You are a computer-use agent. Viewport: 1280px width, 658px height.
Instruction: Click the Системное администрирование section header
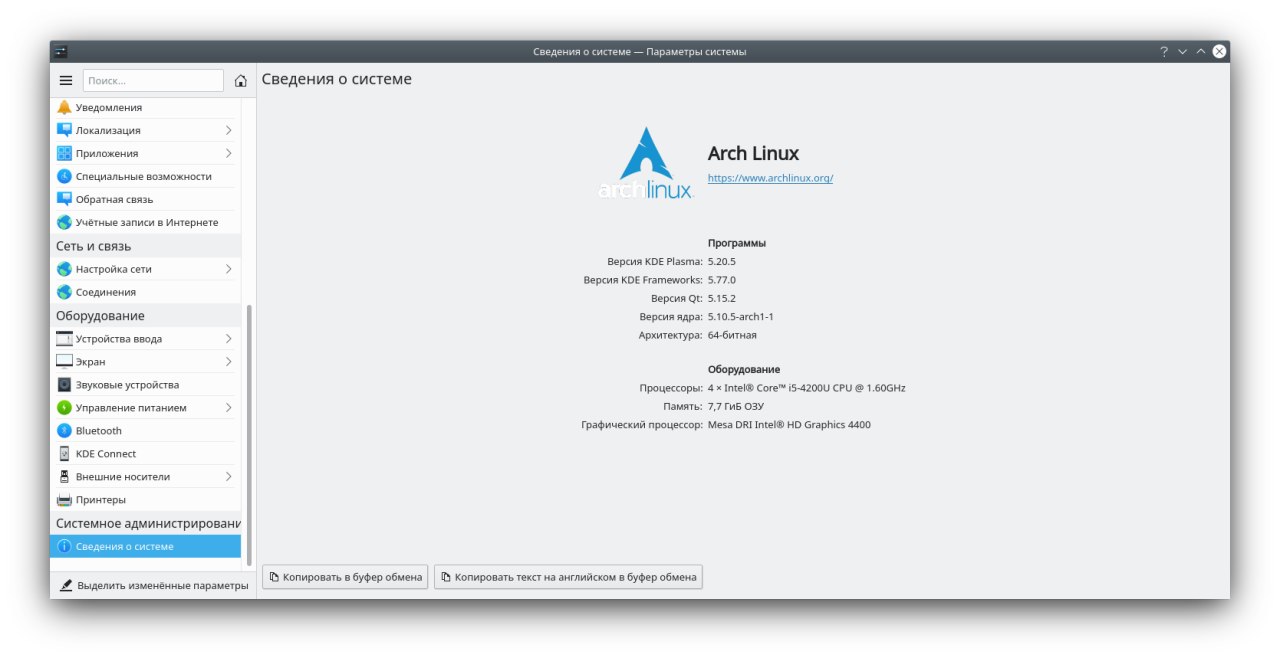pyautogui.click(x=148, y=523)
